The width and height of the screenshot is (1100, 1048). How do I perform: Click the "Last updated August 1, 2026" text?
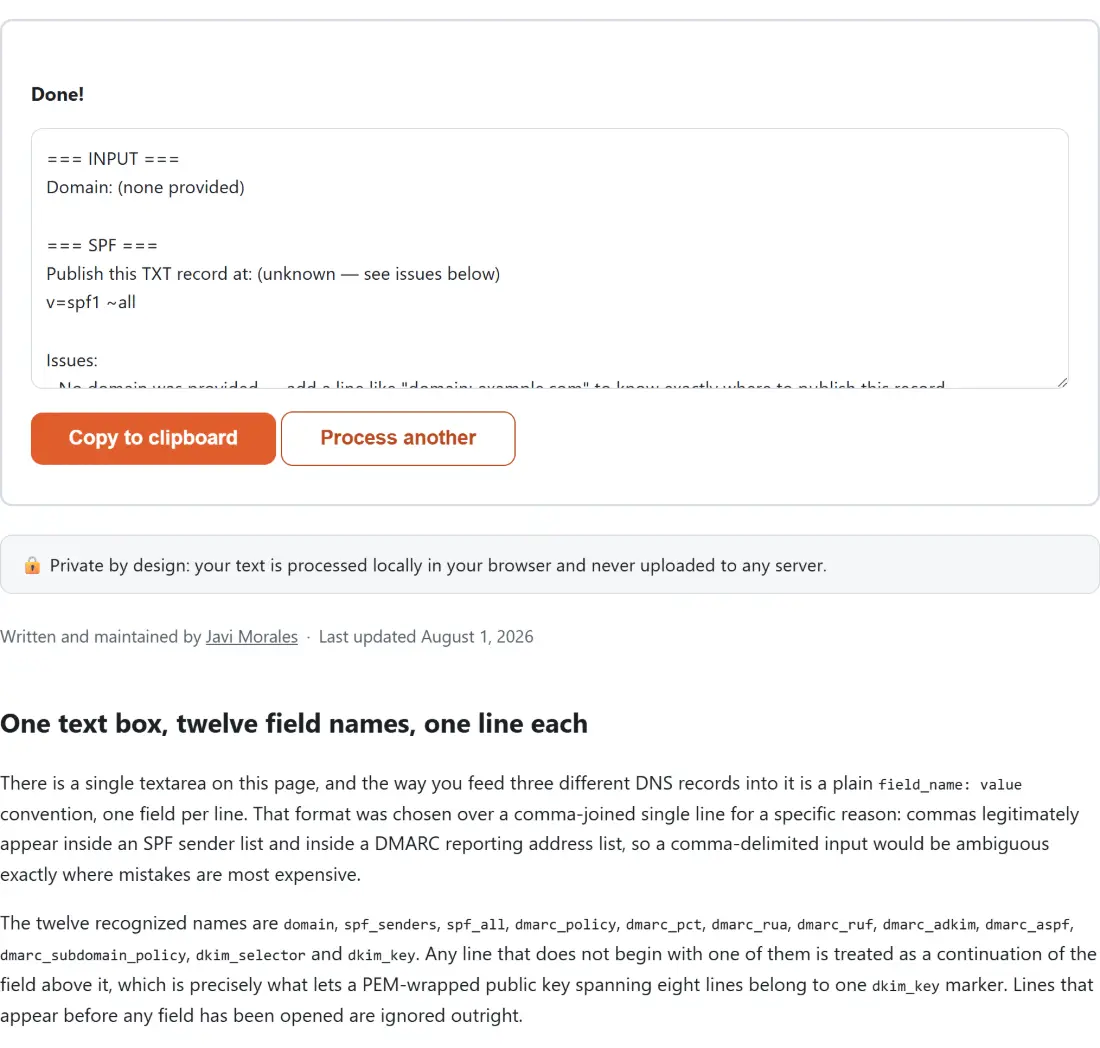pos(426,636)
